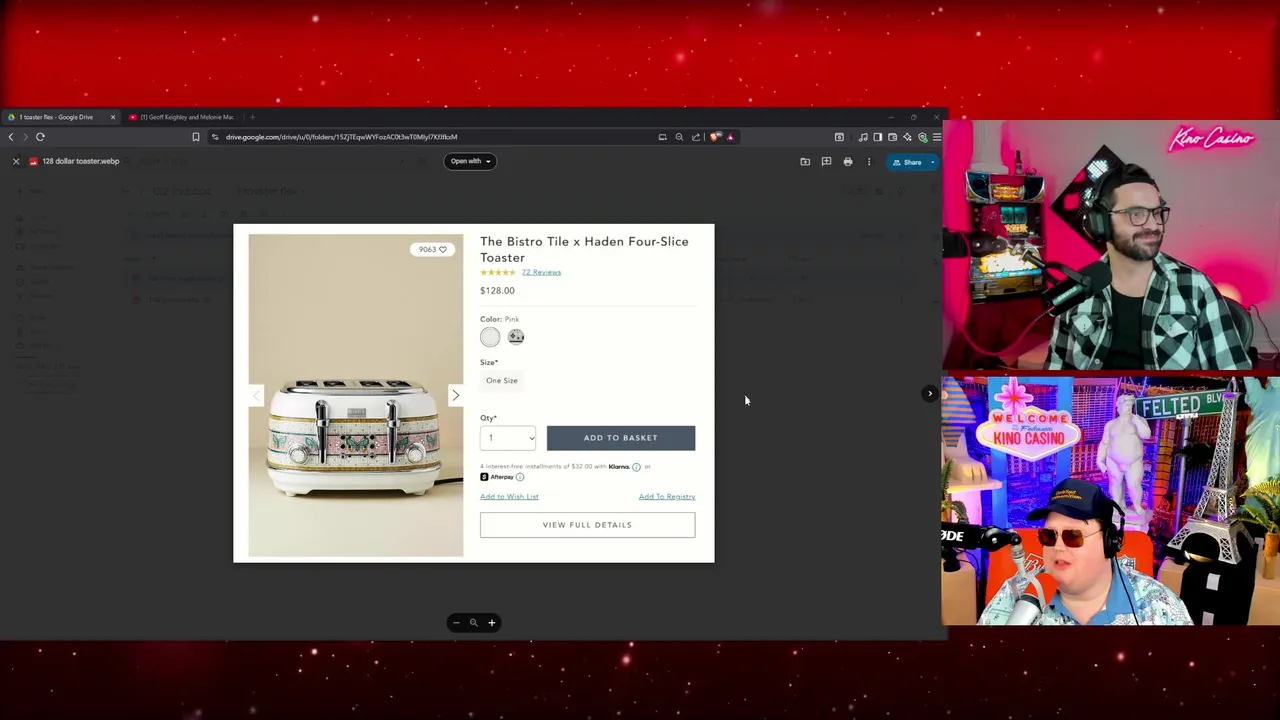Viewport: 1280px width, 720px height.
Task: Reload the current page
Action: click(40, 137)
